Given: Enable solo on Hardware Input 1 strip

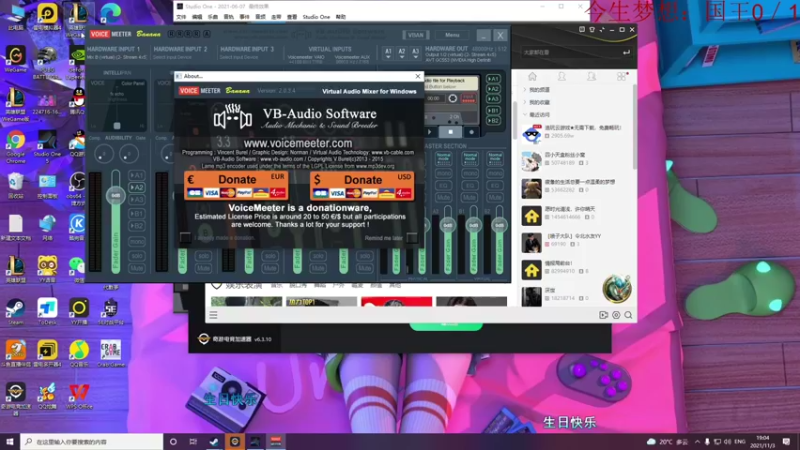Looking at the screenshot, I should tap(137, 256).
